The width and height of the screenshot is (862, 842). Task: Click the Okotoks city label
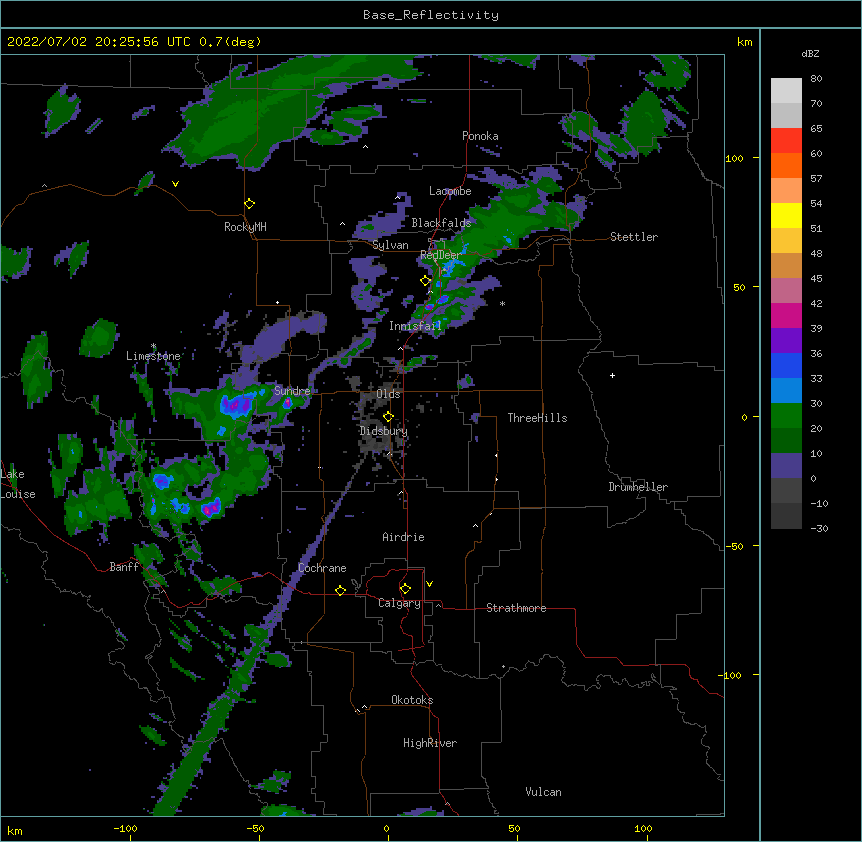(x=412, y=700)
